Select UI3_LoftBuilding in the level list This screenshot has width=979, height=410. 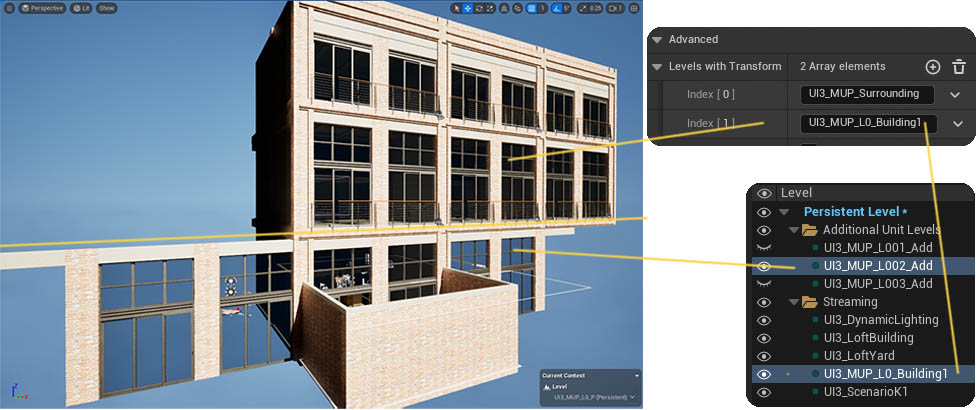866,338
